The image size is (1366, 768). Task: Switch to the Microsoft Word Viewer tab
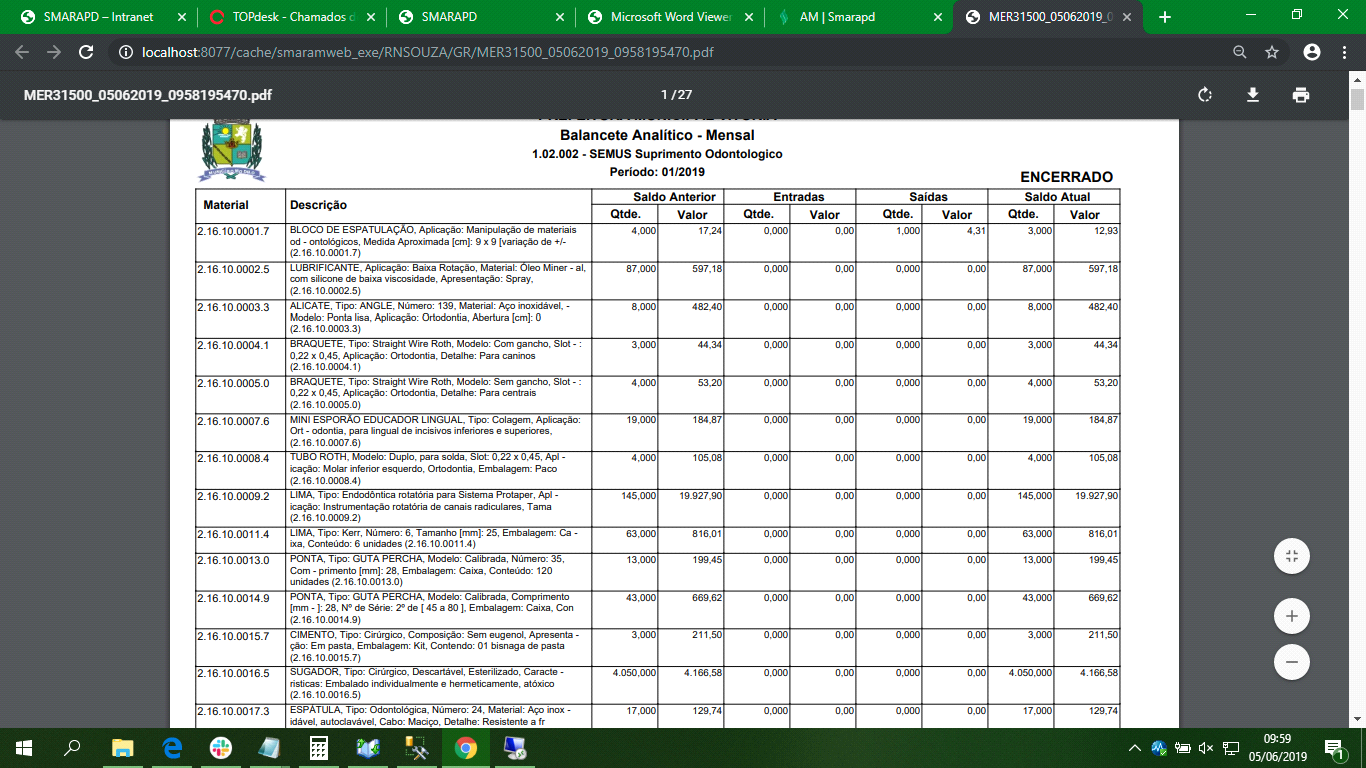coord(670,17)
